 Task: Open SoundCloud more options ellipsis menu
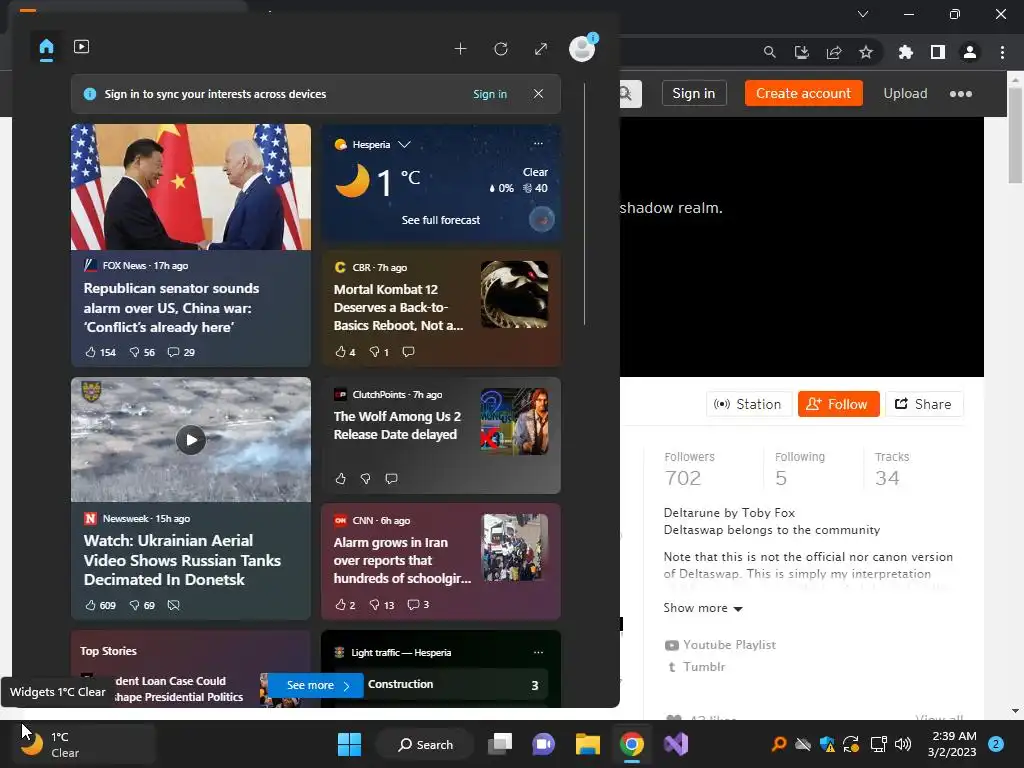(961, 93)
